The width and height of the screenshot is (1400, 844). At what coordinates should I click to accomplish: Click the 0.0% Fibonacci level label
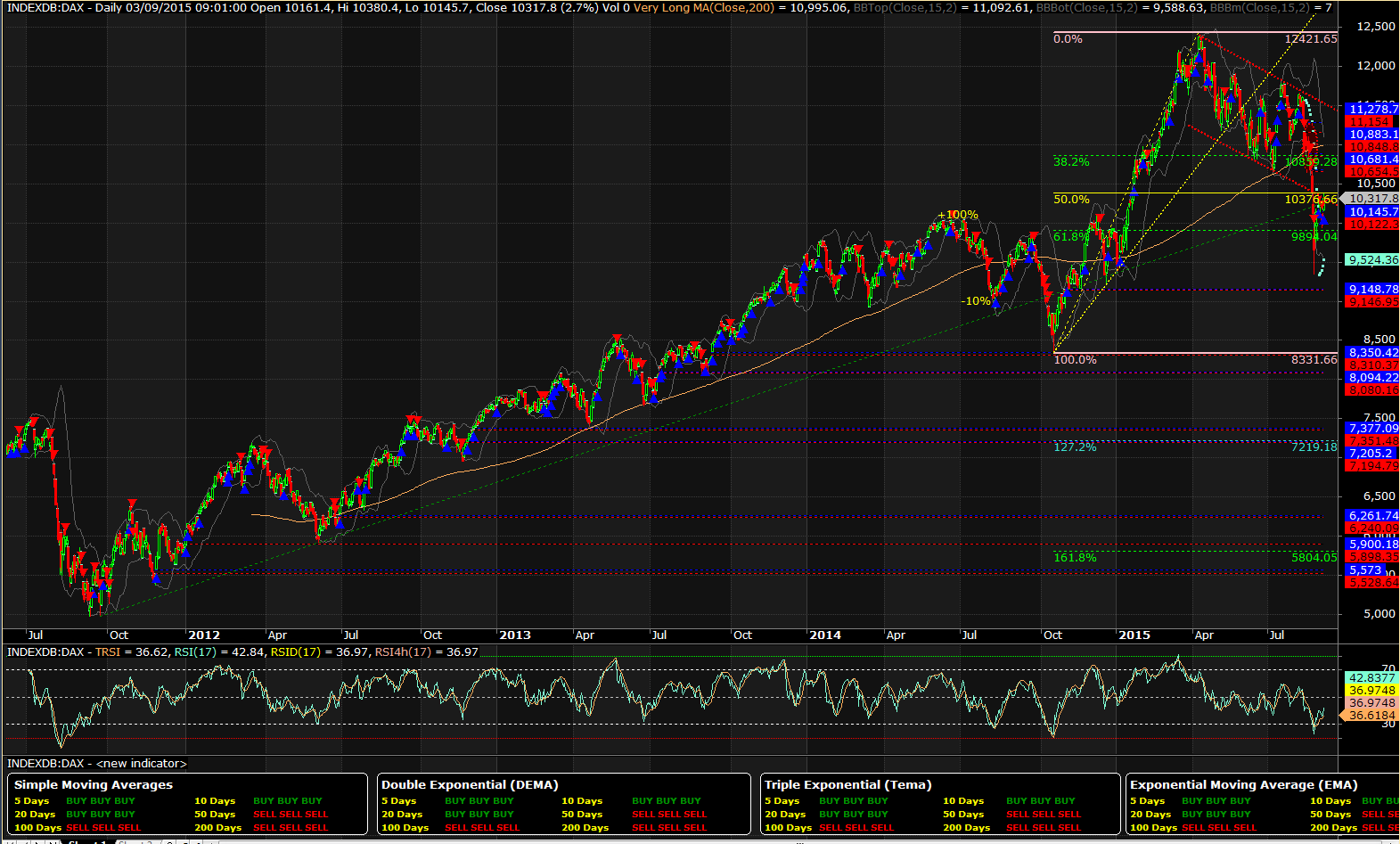coord(1068,39)
